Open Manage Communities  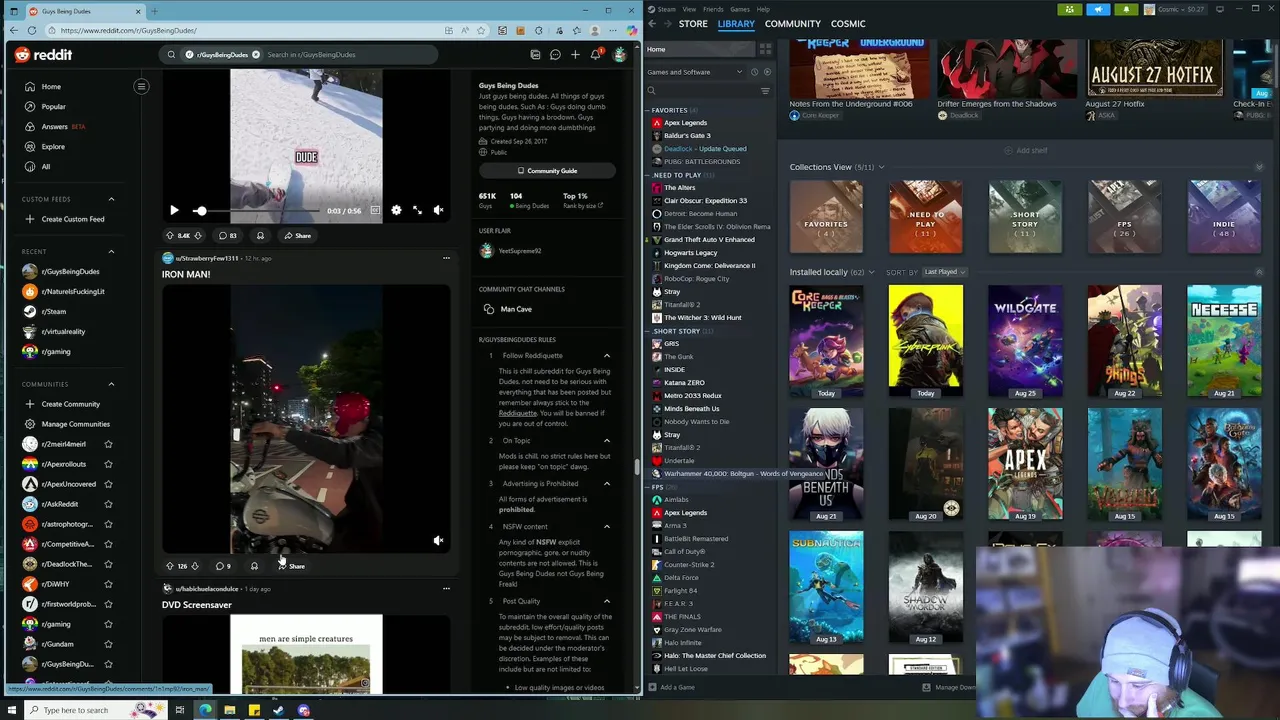[x=70, y=424]
